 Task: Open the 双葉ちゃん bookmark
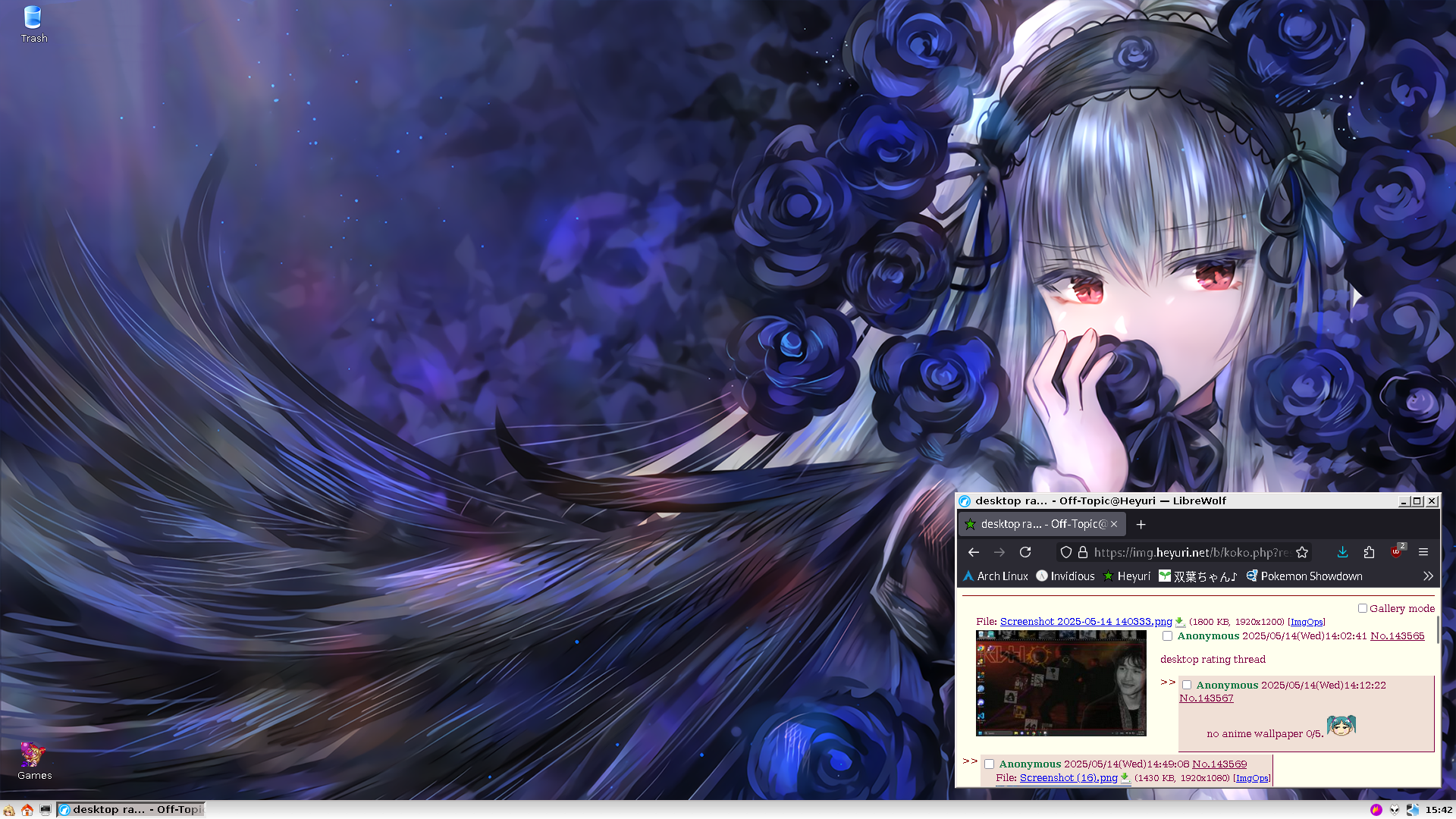point(1198,576)
